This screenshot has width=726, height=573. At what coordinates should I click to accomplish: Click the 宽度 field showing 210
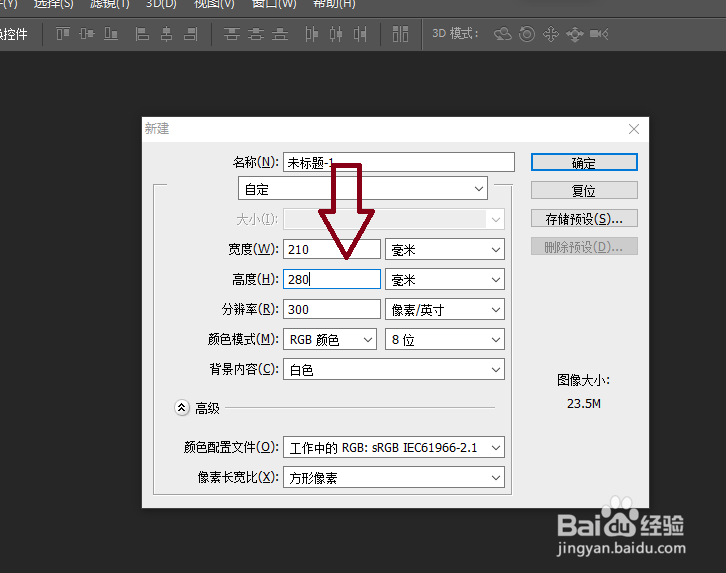click(x=332, y=249)
